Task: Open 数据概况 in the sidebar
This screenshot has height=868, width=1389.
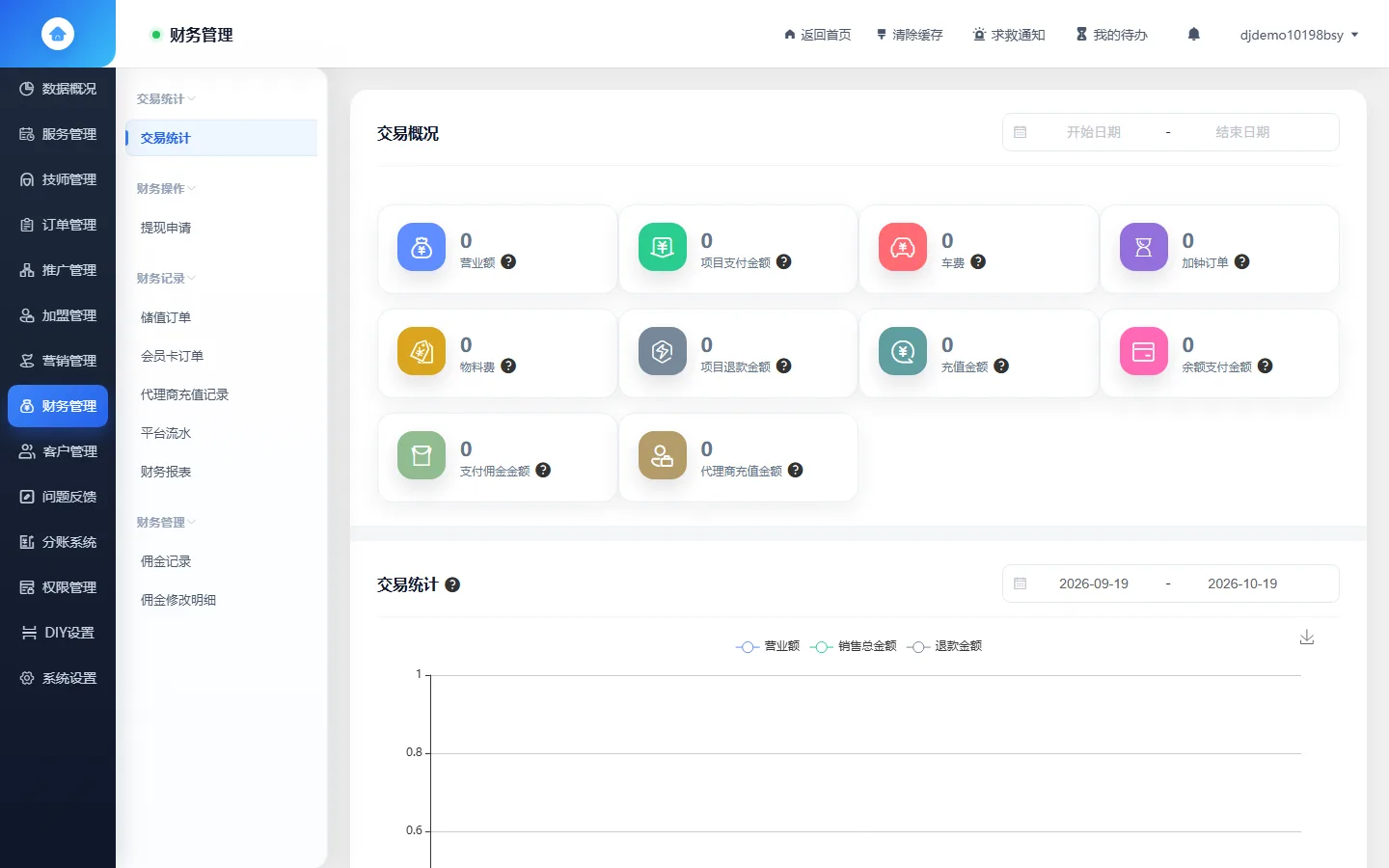Action: pos(58,89)
